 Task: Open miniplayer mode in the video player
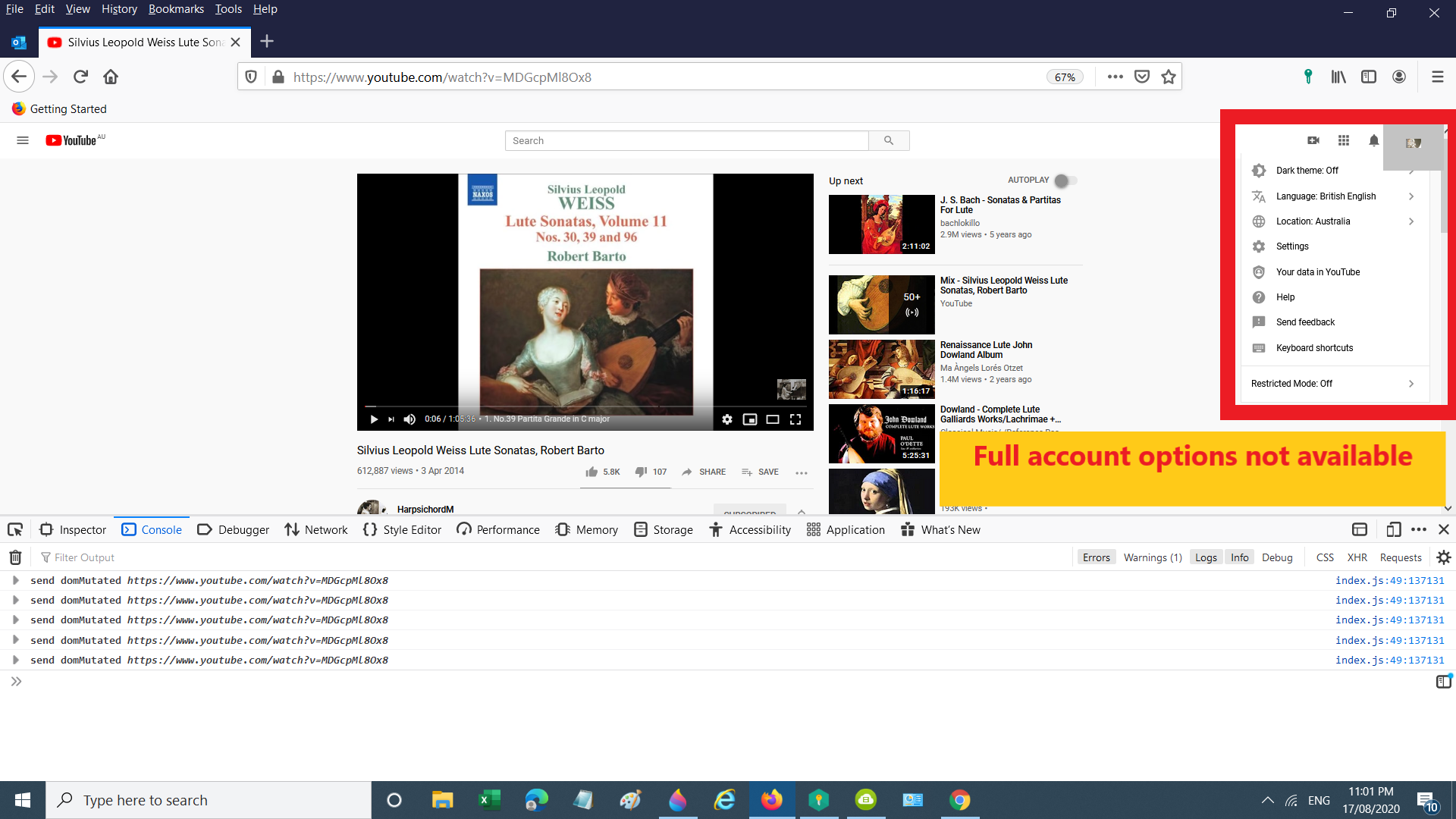point(749,419)
